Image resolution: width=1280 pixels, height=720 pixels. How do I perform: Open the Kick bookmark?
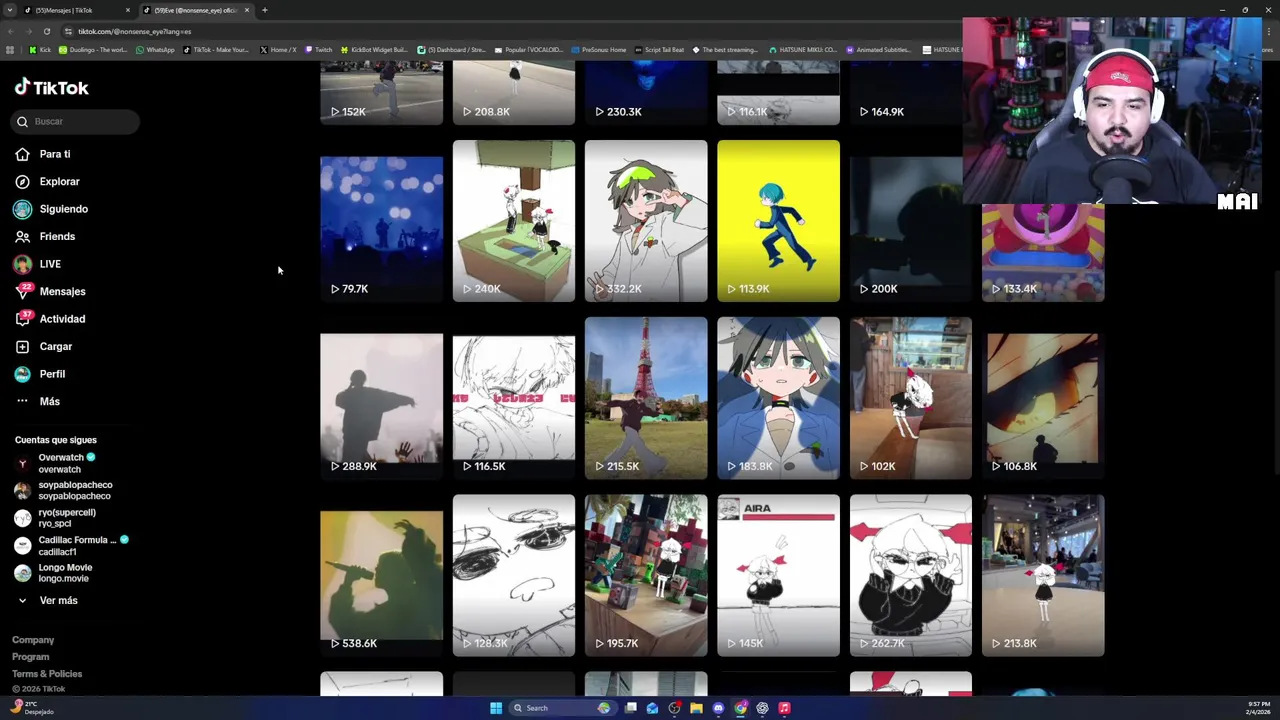point(40,49)
